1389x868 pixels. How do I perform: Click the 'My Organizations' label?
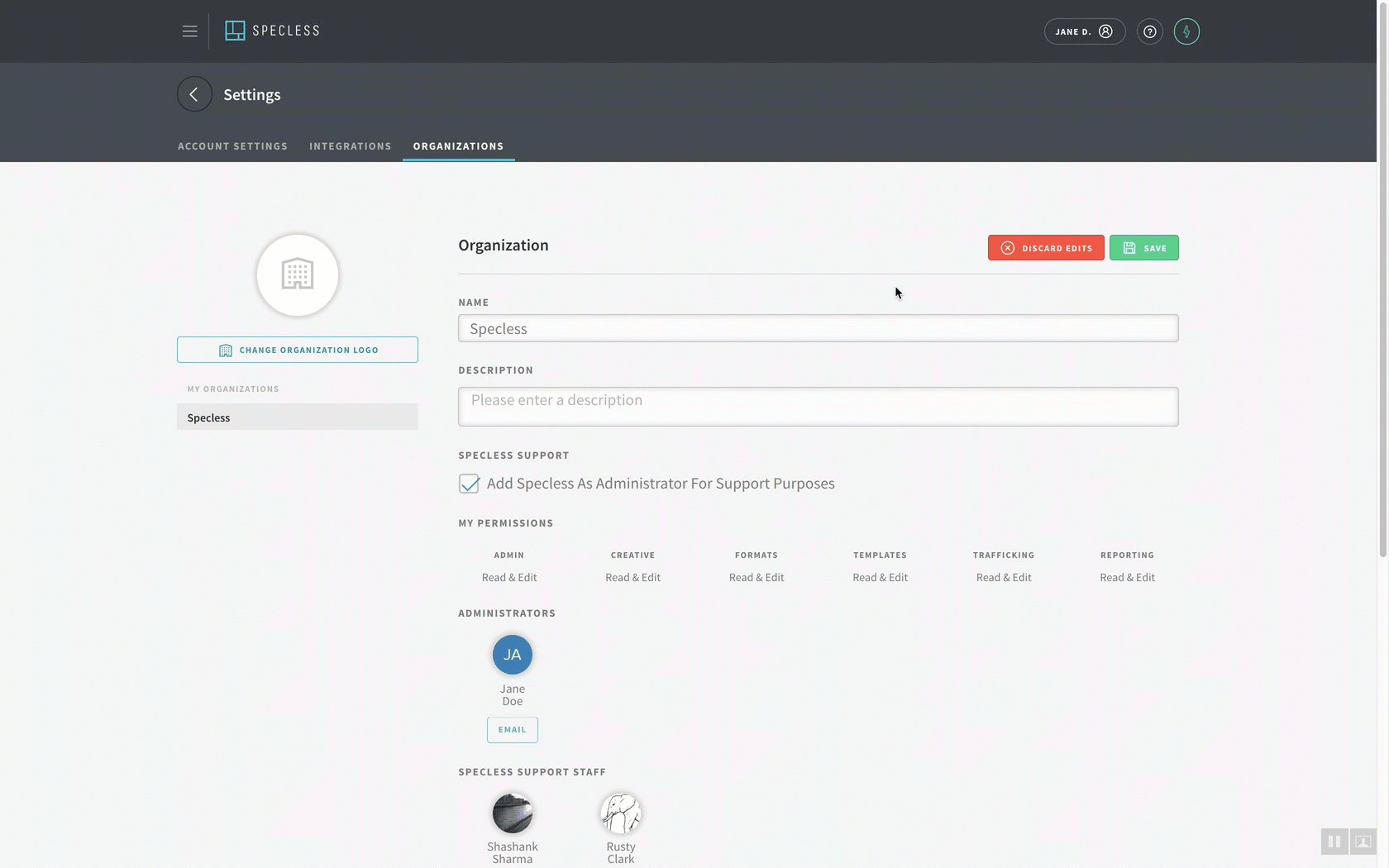click(x=233, y=389)
